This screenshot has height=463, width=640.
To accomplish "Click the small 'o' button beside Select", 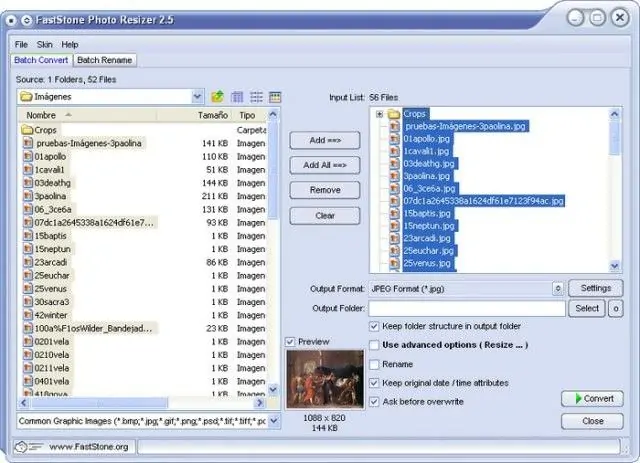I will click(616, 309).
